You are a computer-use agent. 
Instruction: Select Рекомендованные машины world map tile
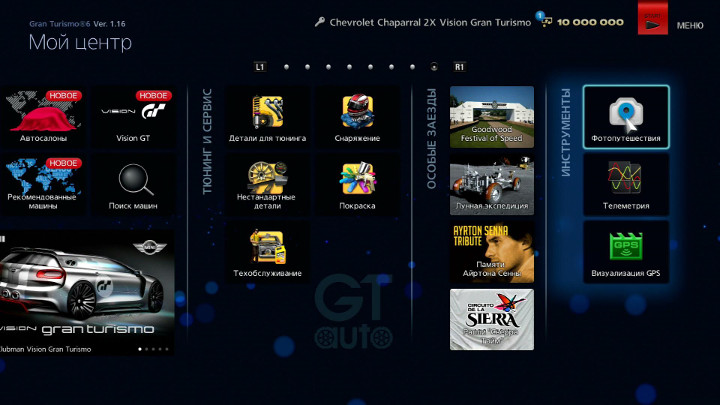tap(43, 184)
